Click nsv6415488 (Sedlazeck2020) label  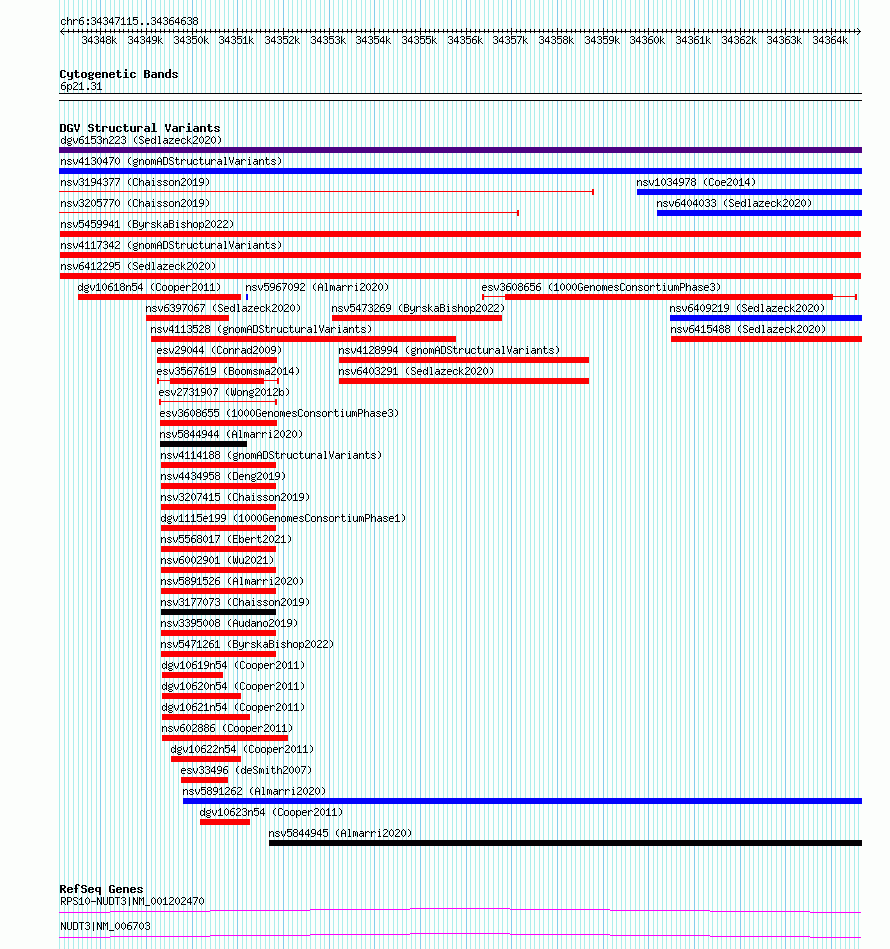click(x=748, y=330)
